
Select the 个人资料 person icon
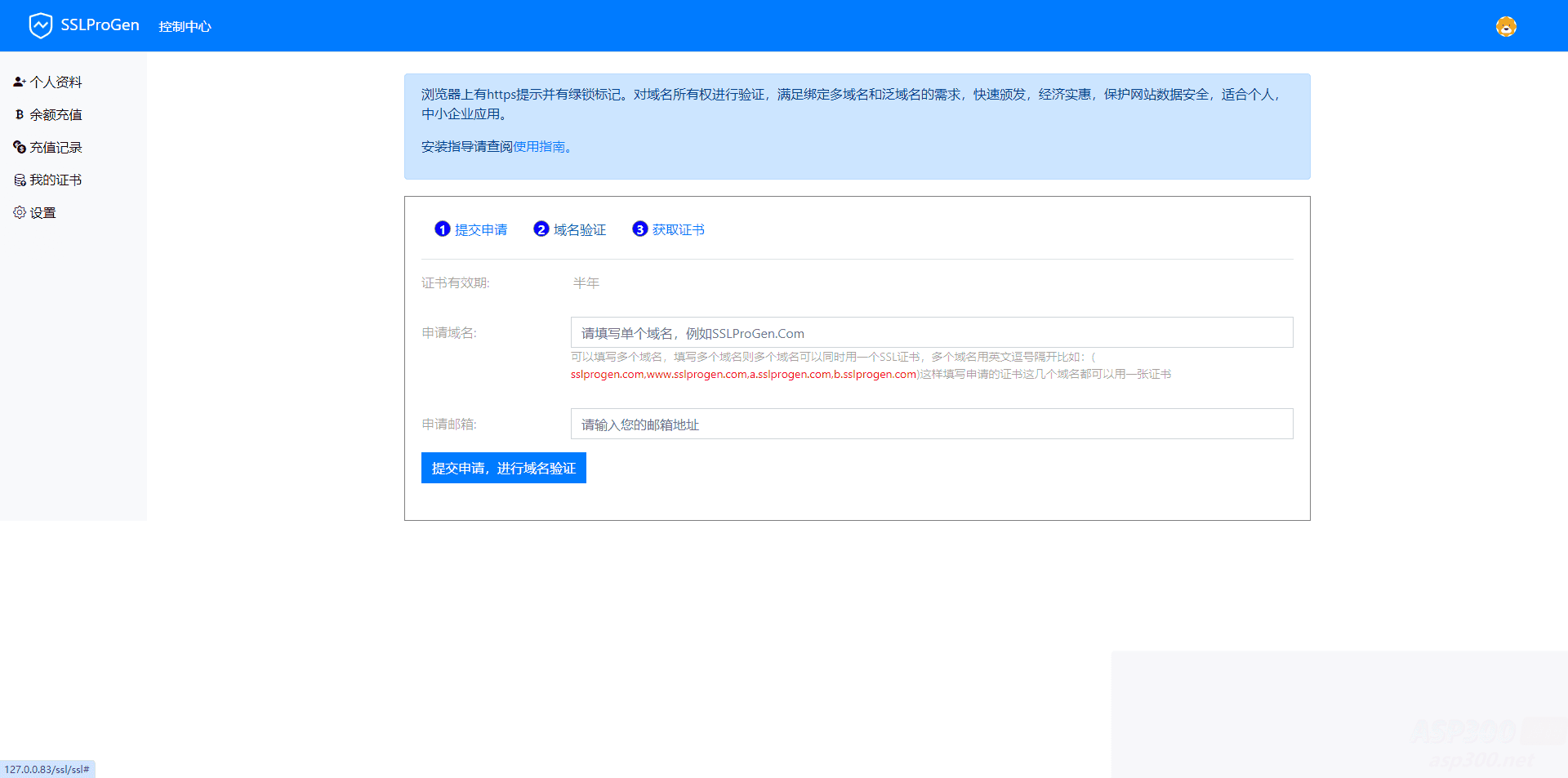18,82
